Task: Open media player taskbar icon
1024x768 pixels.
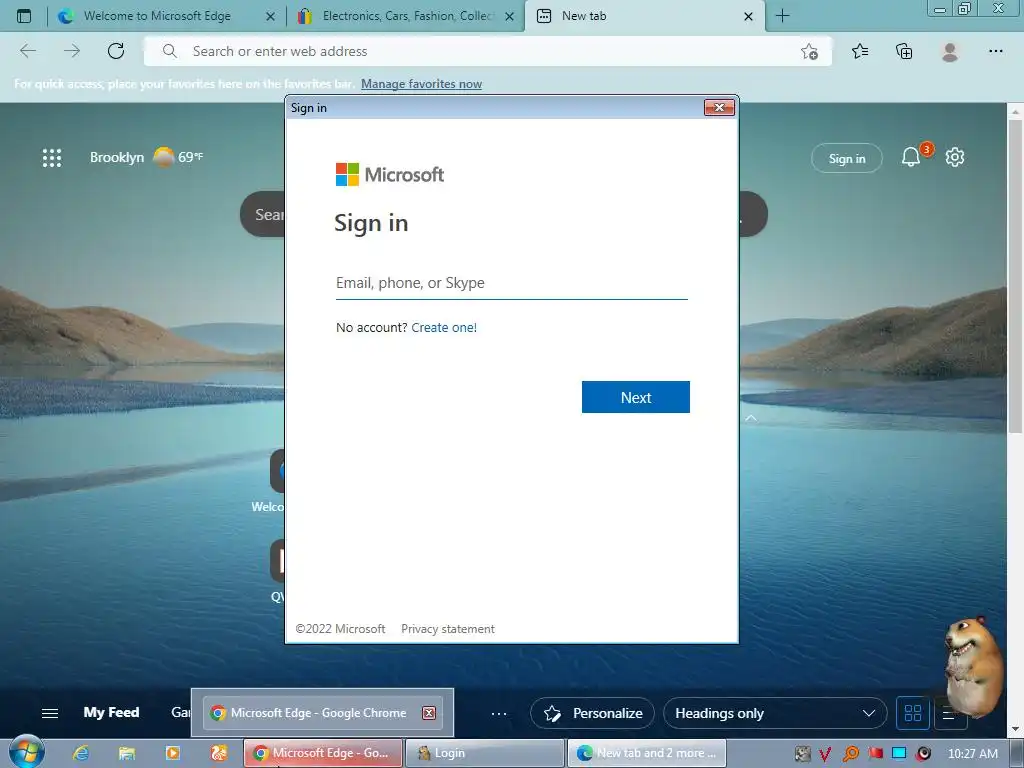Action: tap(173, 753)
